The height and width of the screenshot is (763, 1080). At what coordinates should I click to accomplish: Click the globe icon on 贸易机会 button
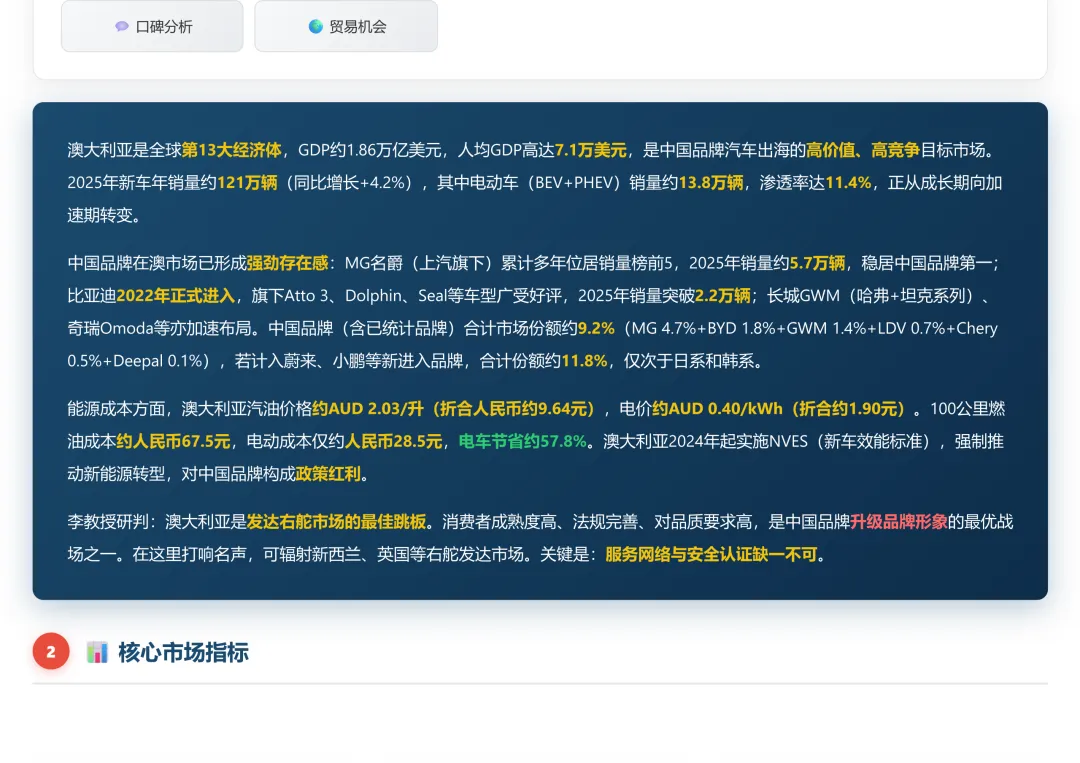click(x=316, y=26)
